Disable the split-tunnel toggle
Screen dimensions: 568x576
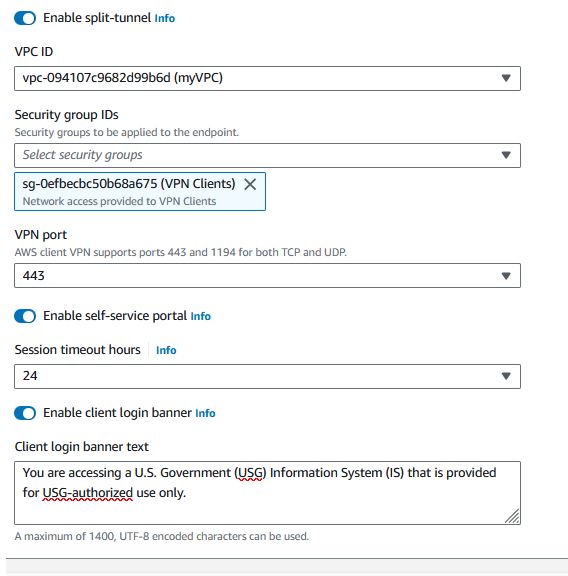(25, 18)
